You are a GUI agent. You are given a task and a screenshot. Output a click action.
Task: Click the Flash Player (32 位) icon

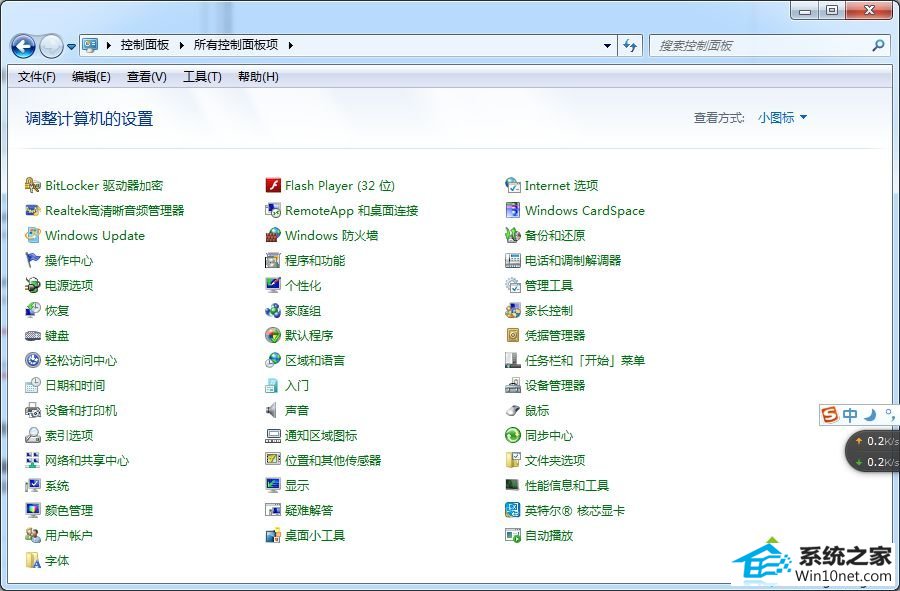(x=273, y=185)
